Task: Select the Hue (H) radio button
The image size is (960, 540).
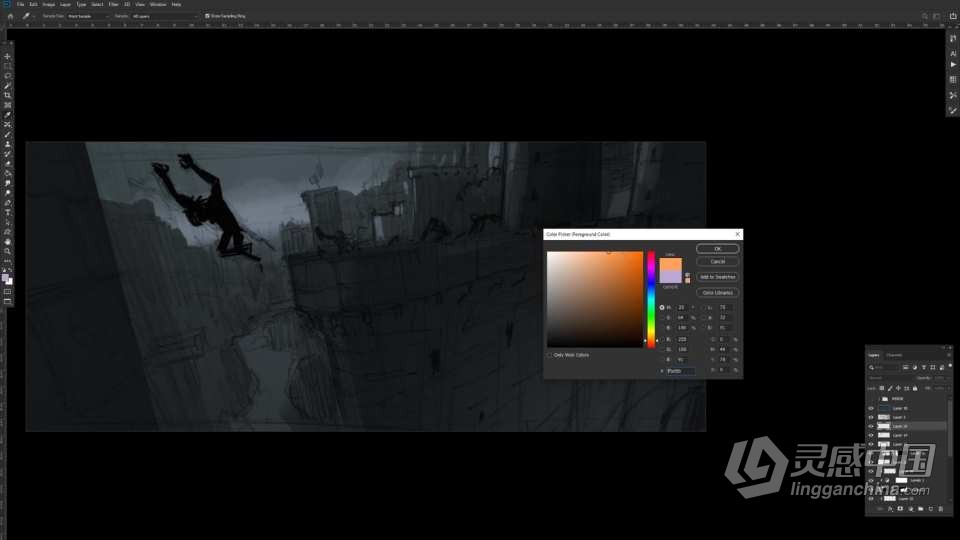Action: click(x=662, y=307)
